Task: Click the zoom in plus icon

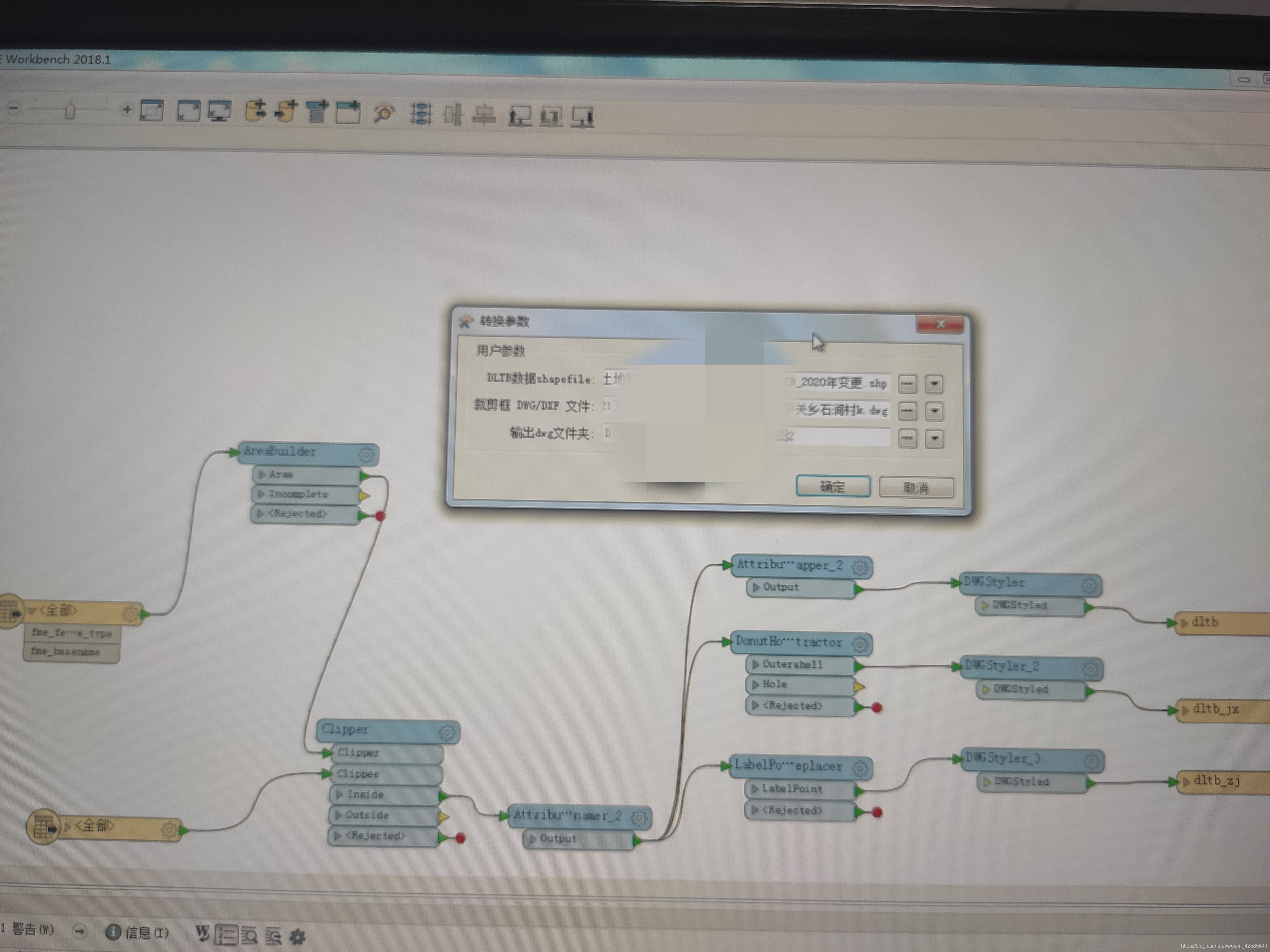Action: (x=127, y=109)
